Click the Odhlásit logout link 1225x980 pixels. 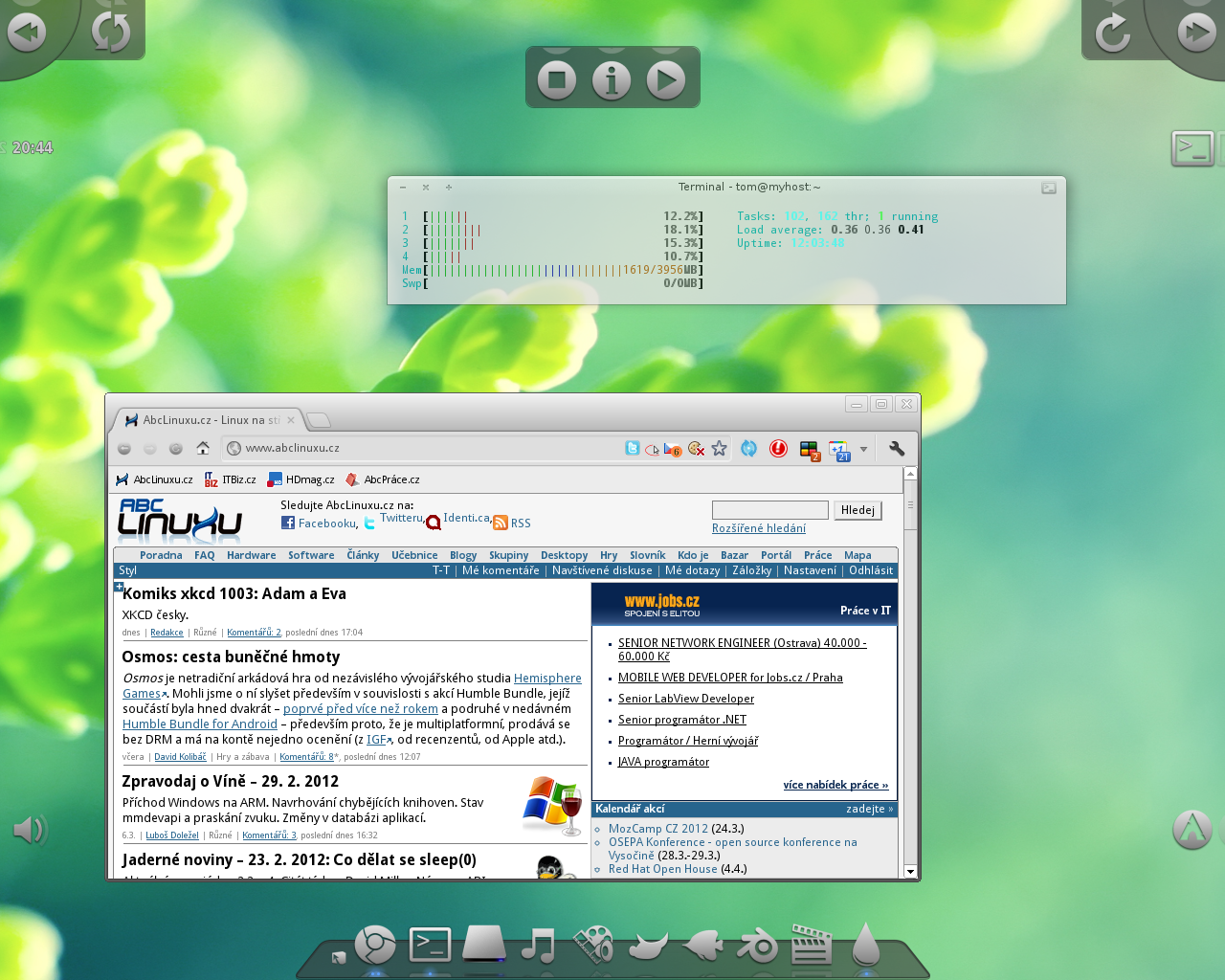coord(871,570)
